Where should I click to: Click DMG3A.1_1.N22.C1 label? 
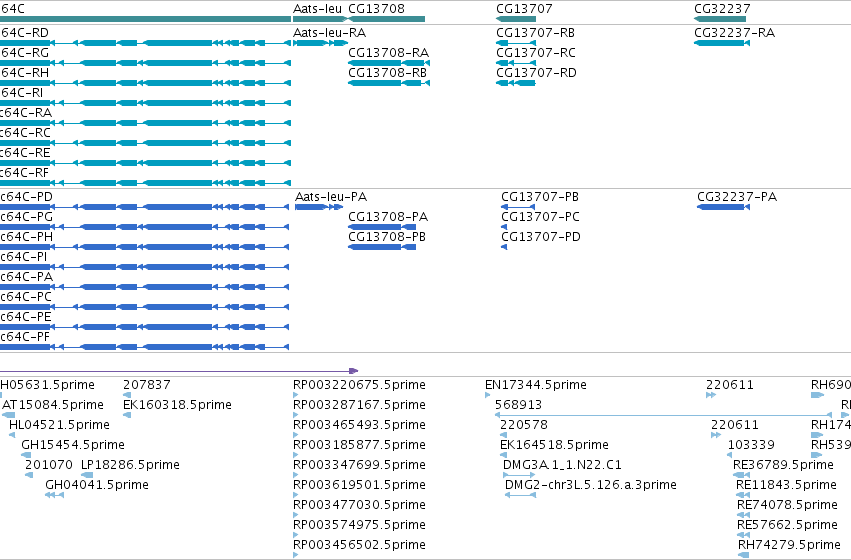562,464
